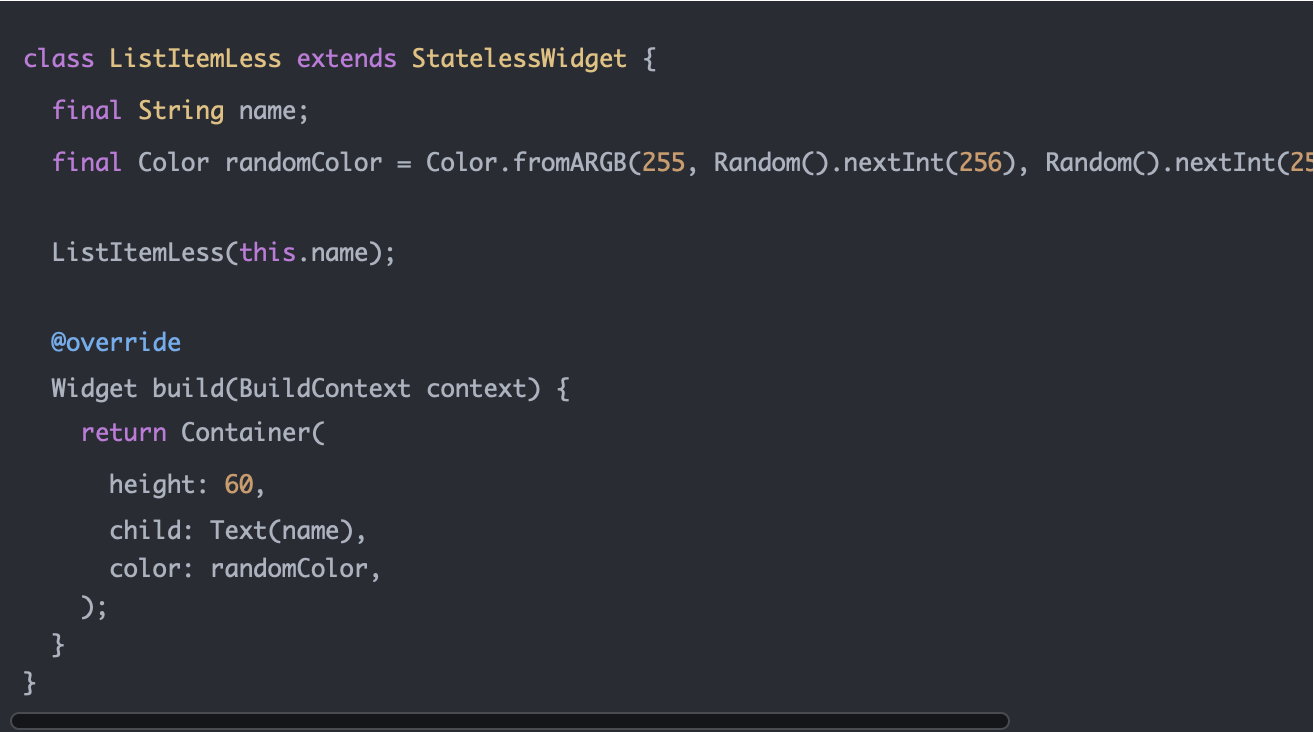Click the return Container( line
Image resolution: width=1314 pixels, height=732 pixels.
click(203, 433)
